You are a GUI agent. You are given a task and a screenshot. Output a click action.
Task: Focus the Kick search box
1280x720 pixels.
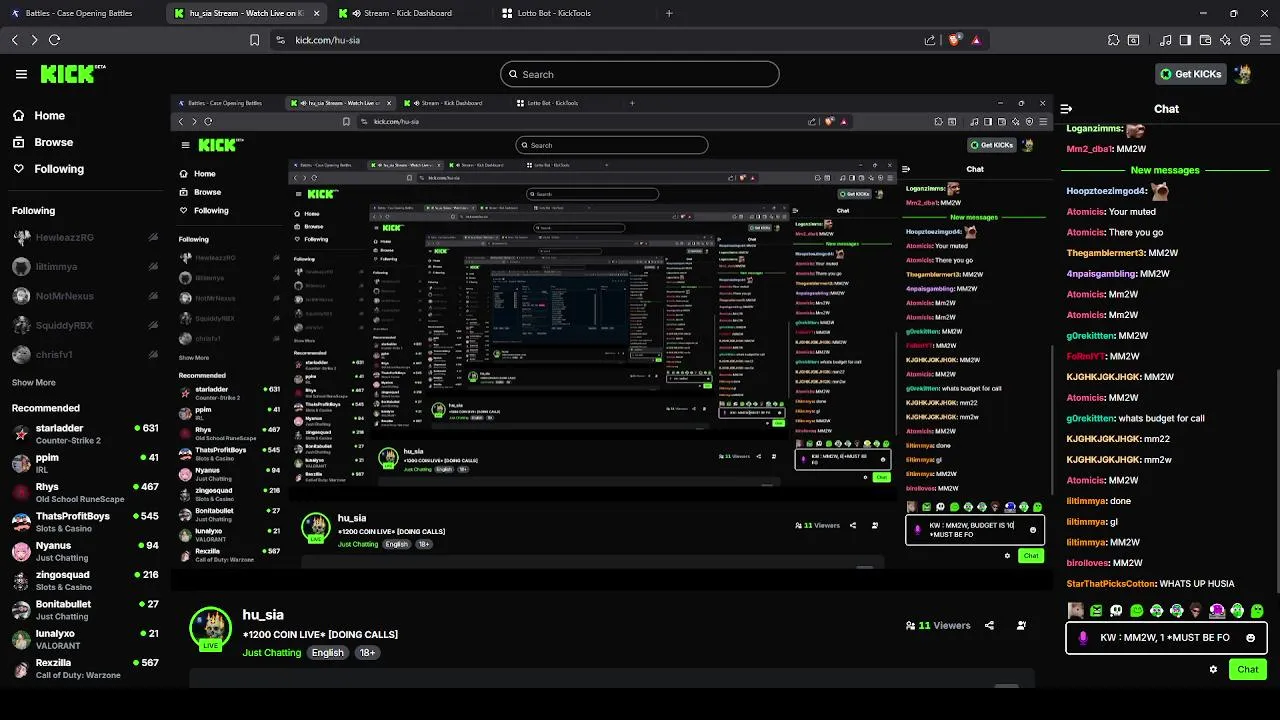640,74
